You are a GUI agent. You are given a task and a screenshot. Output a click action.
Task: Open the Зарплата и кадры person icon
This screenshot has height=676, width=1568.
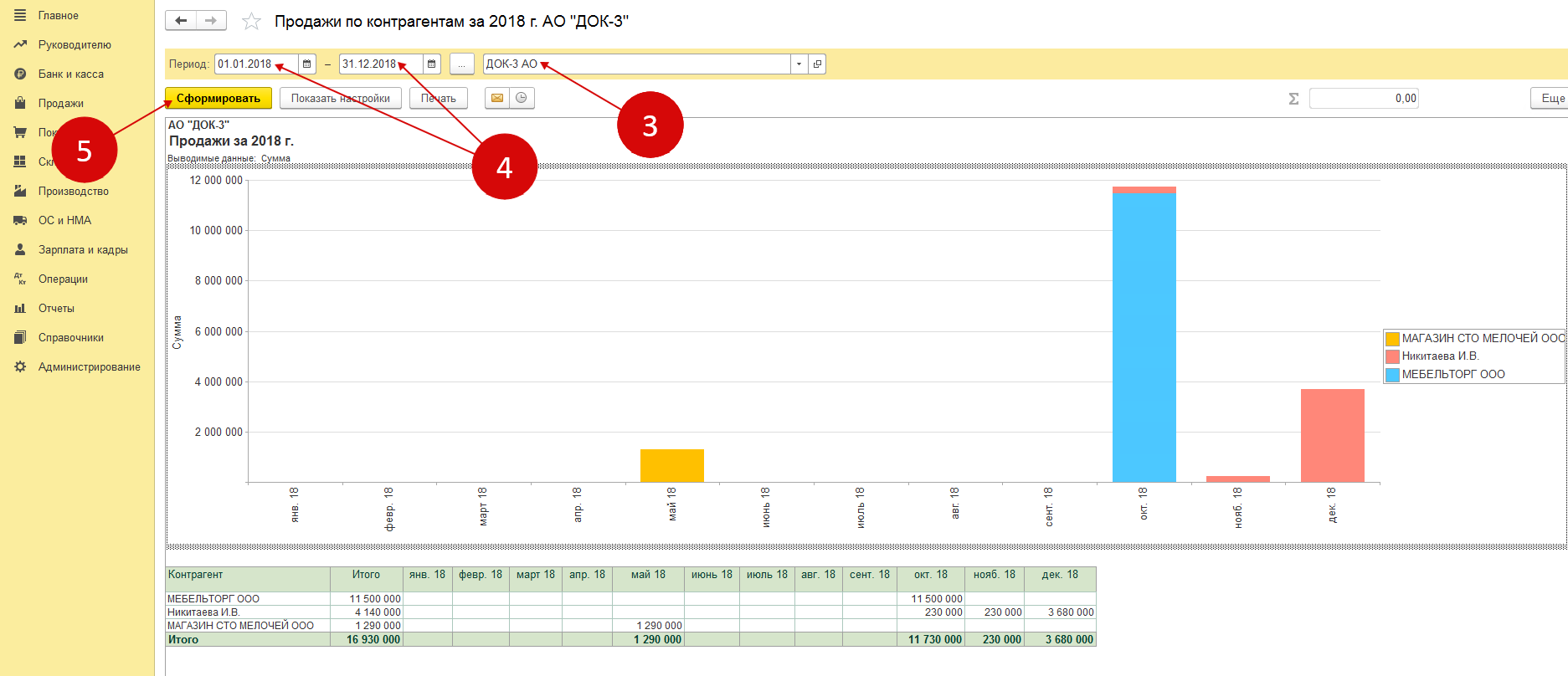20,249
